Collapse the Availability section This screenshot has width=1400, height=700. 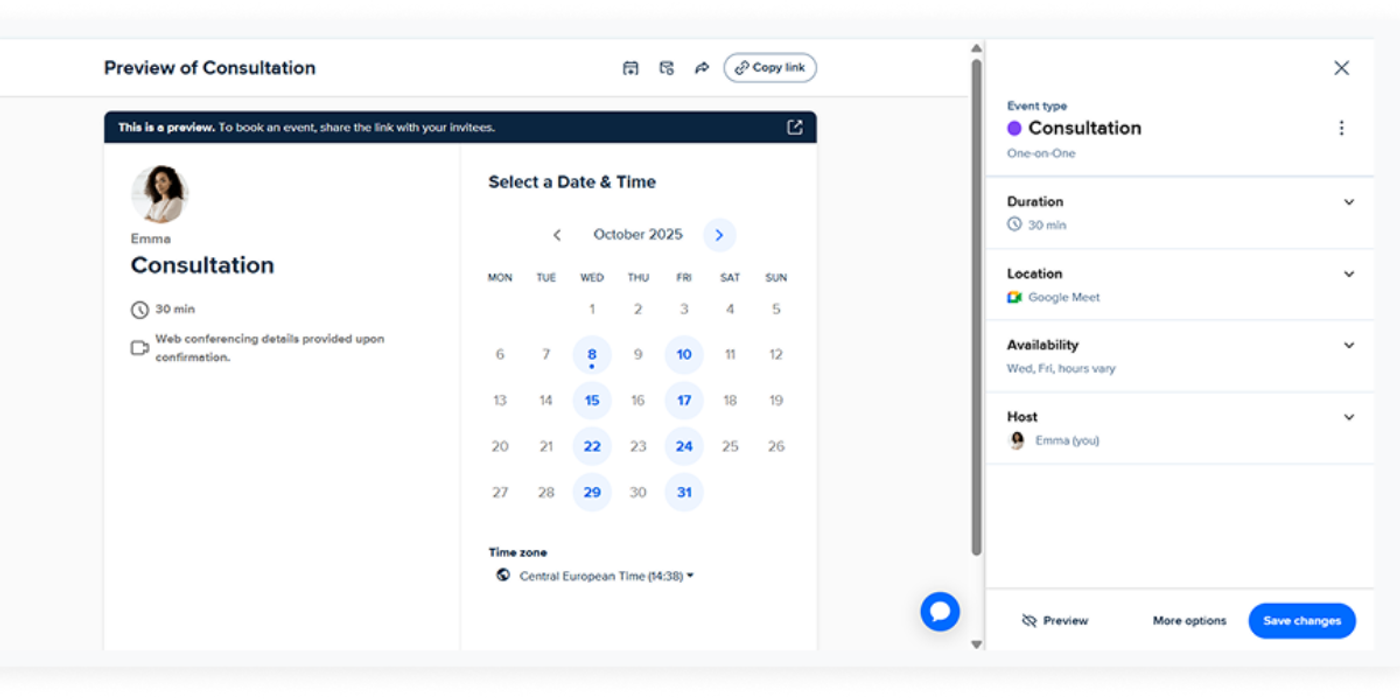point(1349,344)
